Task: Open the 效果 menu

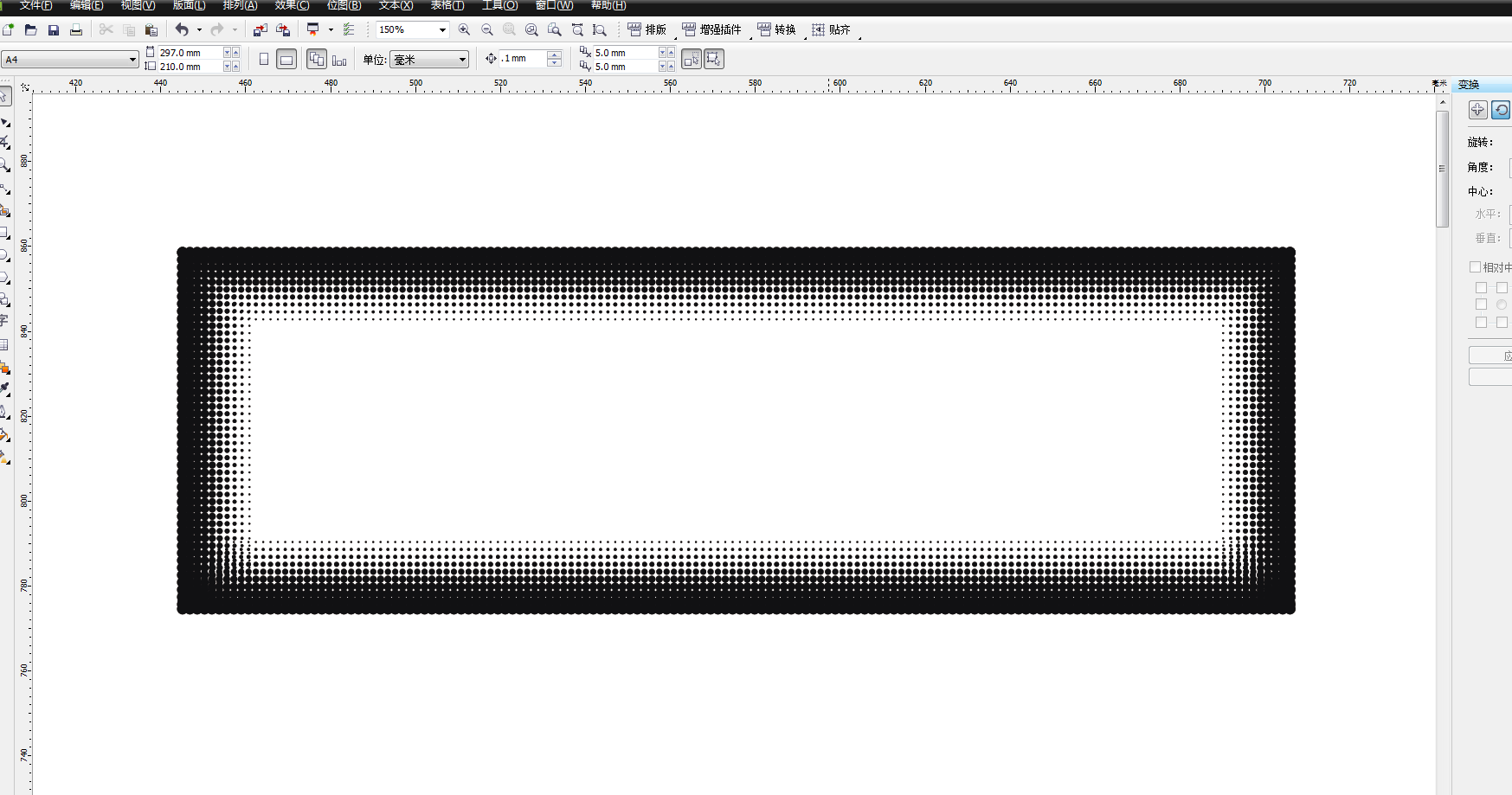Action: (x=290, y=5)
